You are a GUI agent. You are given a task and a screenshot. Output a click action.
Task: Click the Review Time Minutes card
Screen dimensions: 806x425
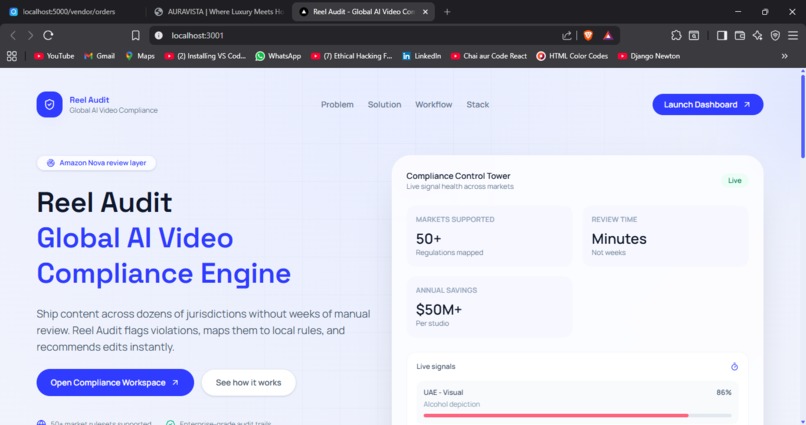[x=665, y=236]
